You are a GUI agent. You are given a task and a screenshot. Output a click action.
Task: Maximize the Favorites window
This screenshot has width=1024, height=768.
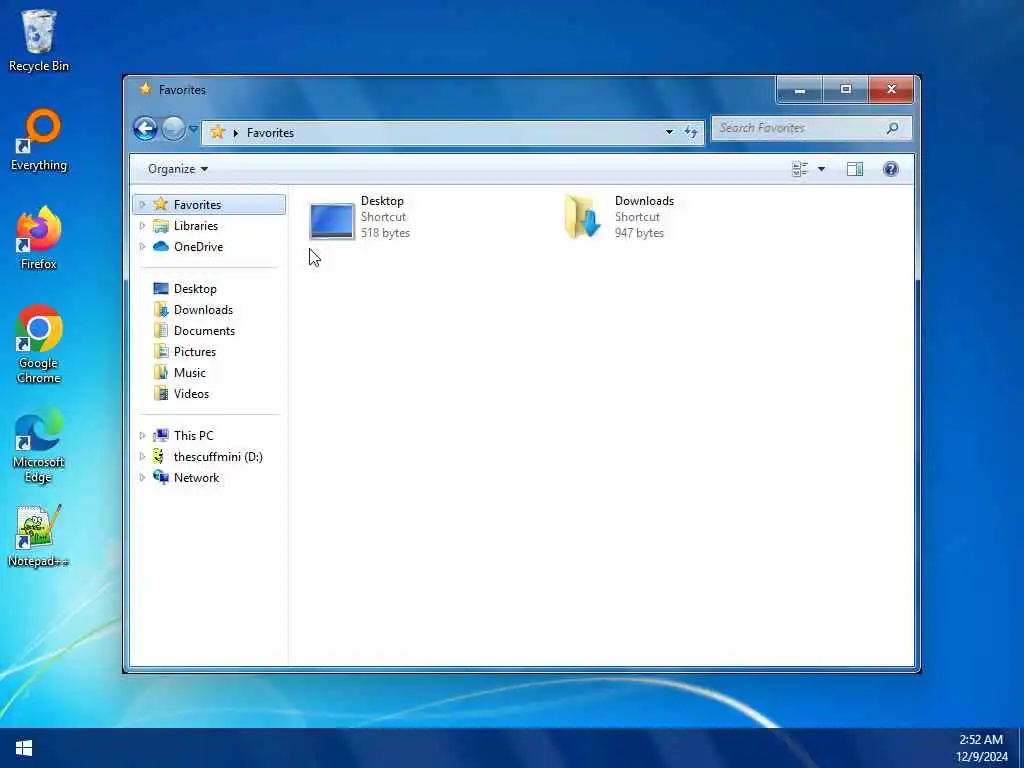[846, 89]
